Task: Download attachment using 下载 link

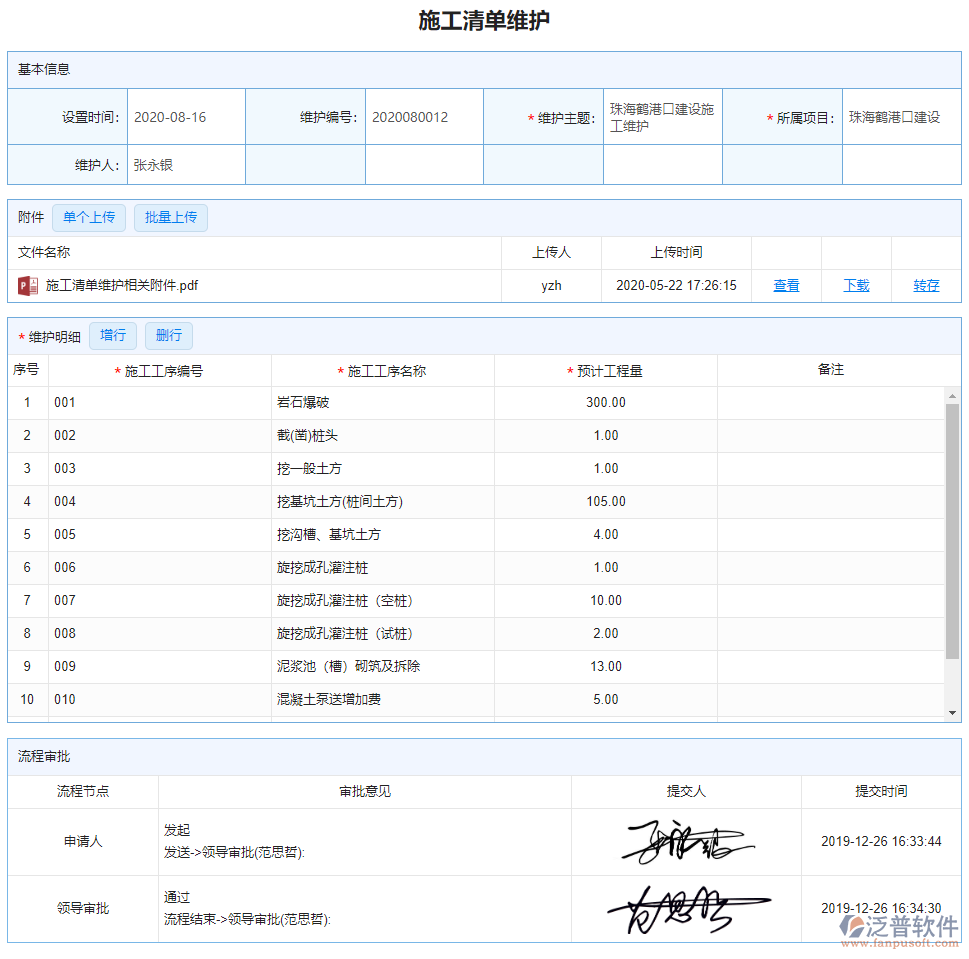Action: (855, 285)
